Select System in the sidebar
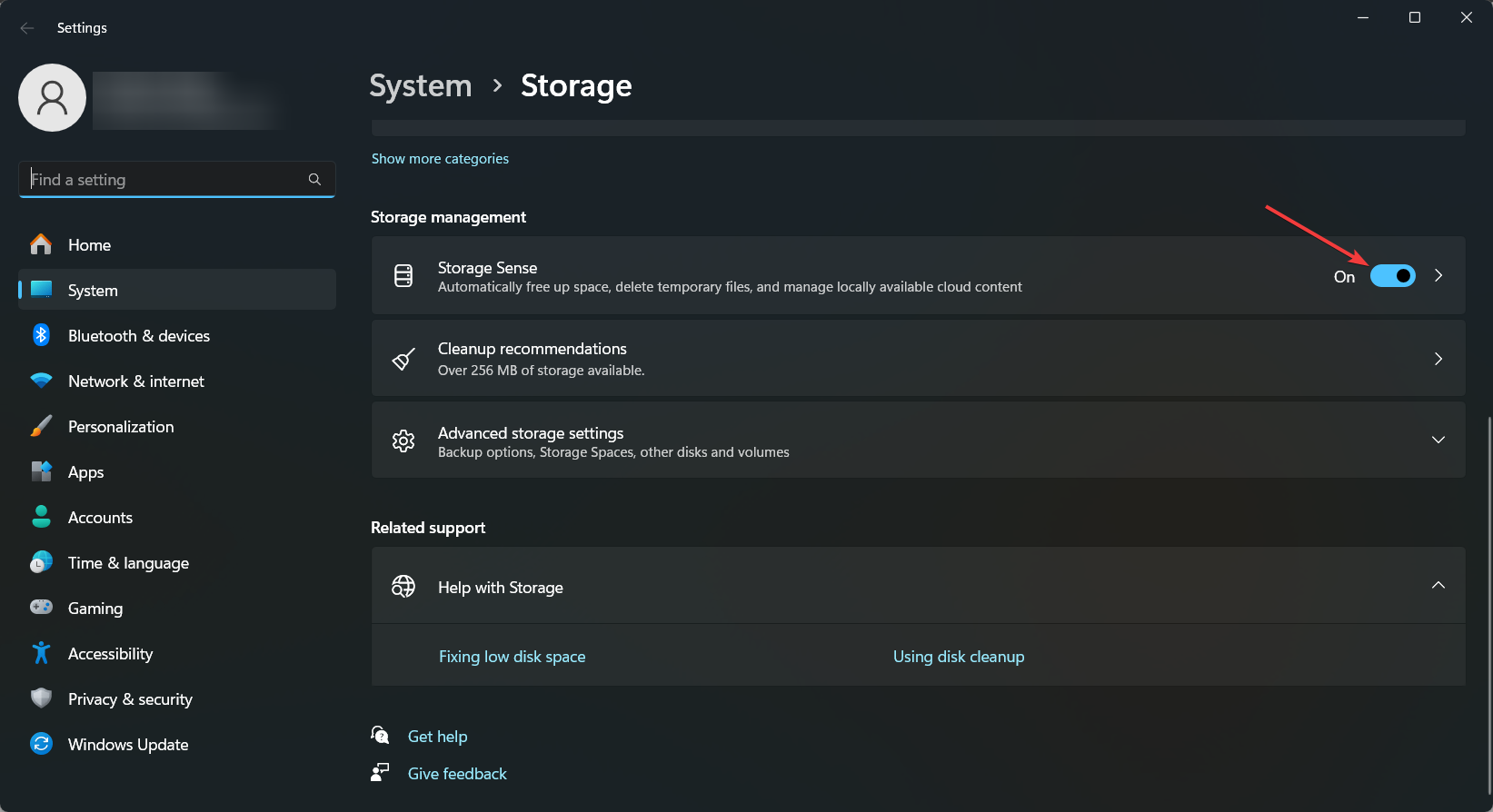1493x812 pixels. pyautogui.click(x=177, y=290)
